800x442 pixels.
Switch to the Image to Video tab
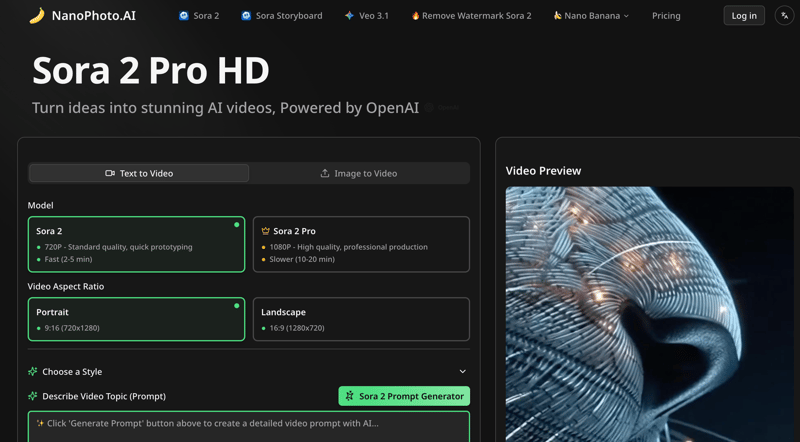[359, 174]
